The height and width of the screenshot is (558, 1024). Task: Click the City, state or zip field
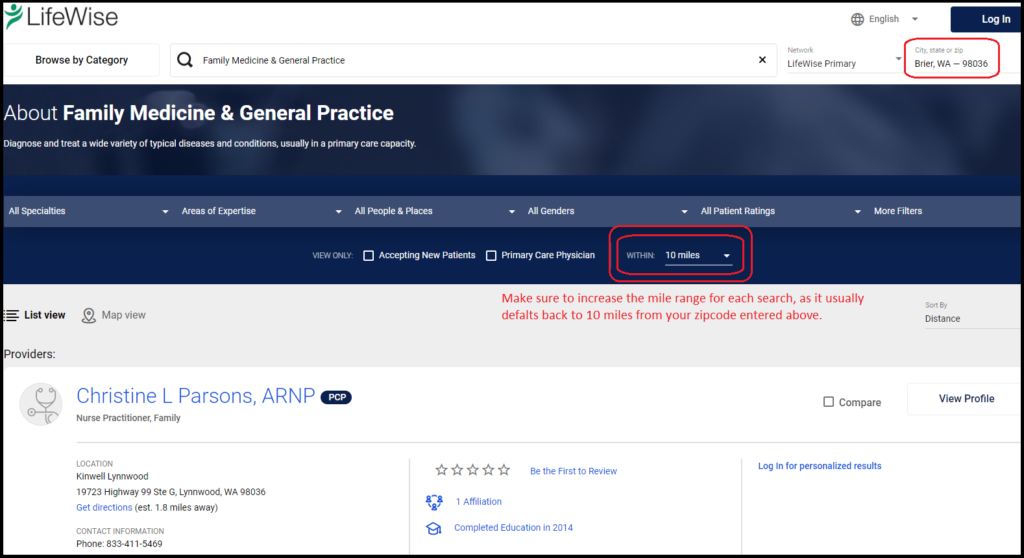(952, 59)
